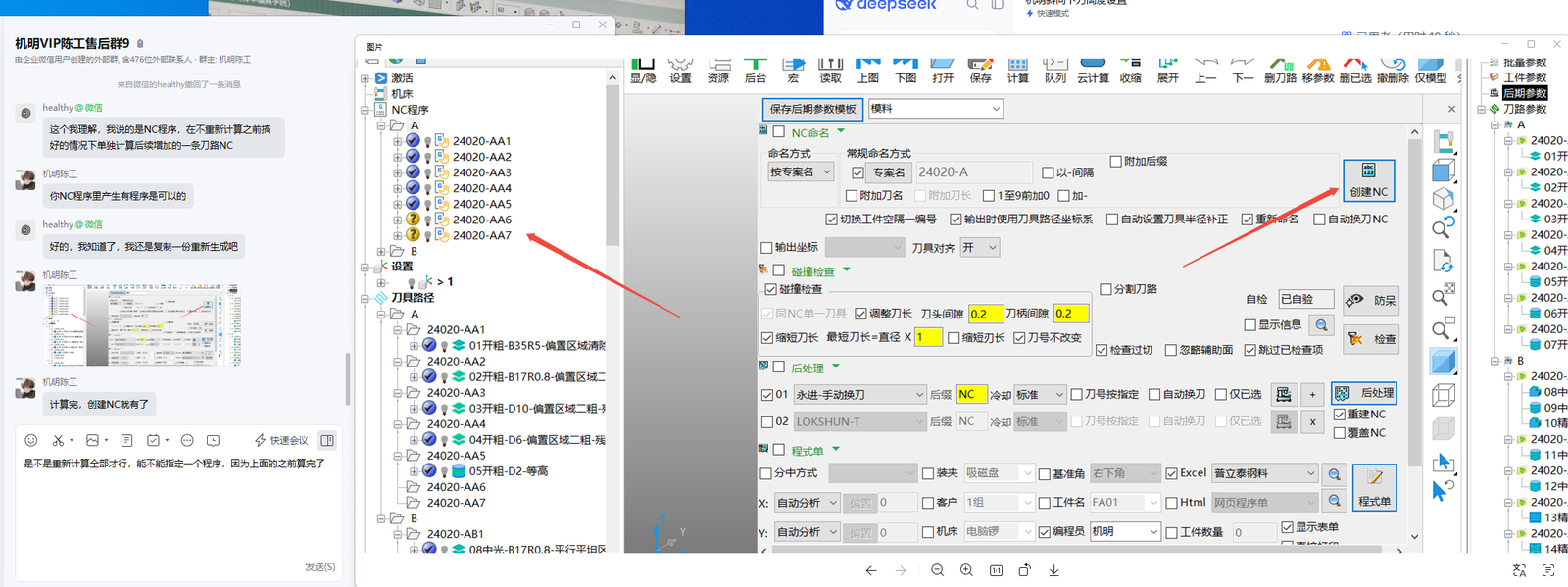Image resolution: width=1568 pixels, height=587 pixels.
Task: Click the 收缩 collapse toolbar icon
Action: [1131, 71]
